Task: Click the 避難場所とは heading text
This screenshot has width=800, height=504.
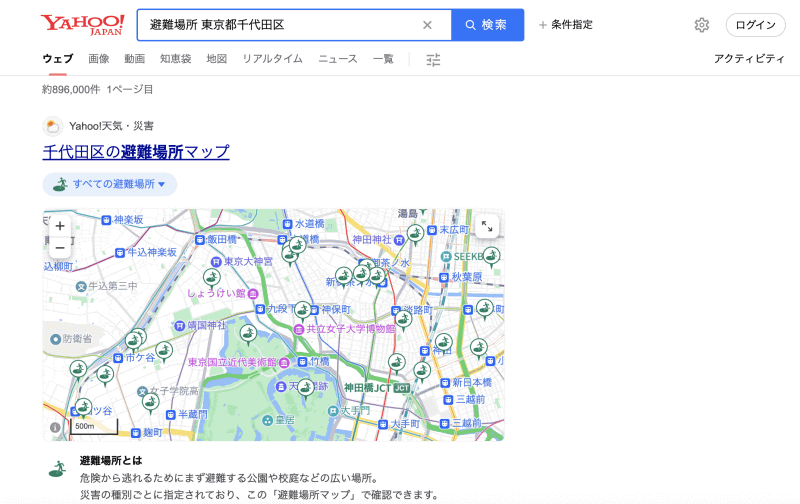Action: point(111,460)
